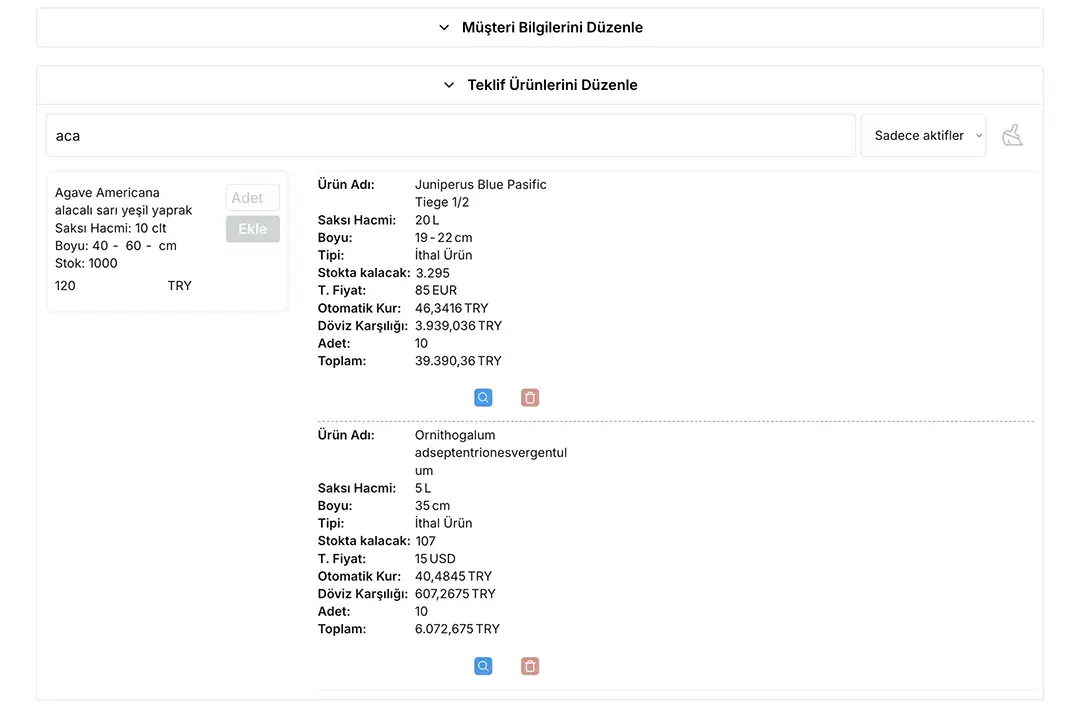Click the chevron beside Müşteri Bilgilerini Düzenle
The image size is (1080, 716).
tap(444, 28)
